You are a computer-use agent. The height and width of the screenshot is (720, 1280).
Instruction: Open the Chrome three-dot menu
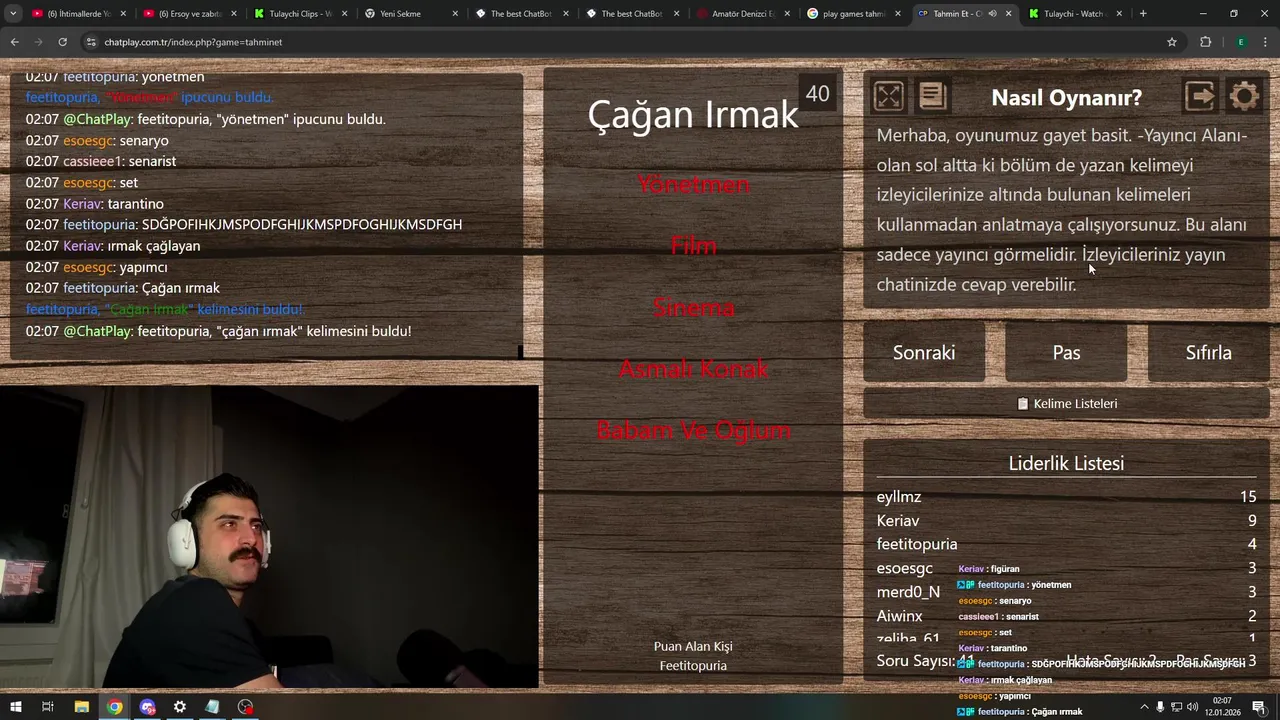tap(1265, 42)
